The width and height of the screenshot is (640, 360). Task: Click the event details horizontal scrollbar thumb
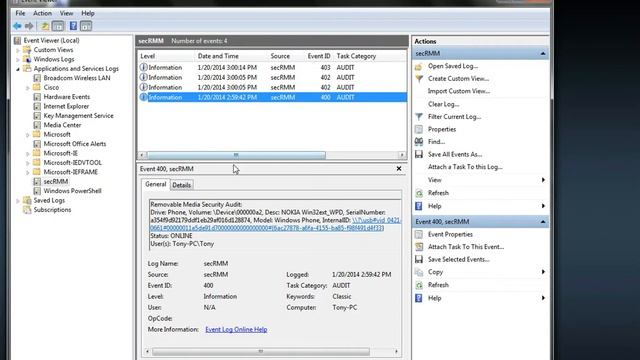click(261, 351)
